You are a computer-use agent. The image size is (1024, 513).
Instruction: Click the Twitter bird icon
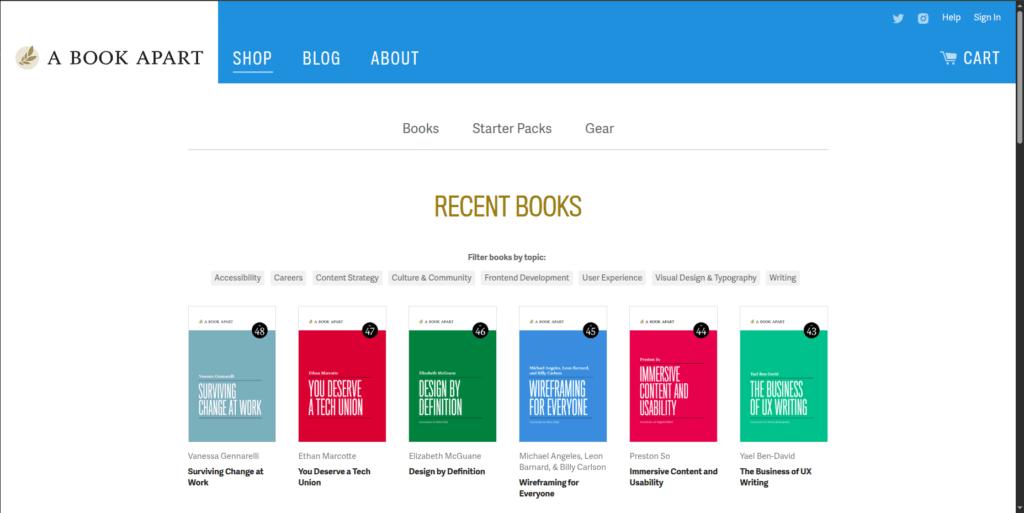pyautogui.click(x=898, y=18)
